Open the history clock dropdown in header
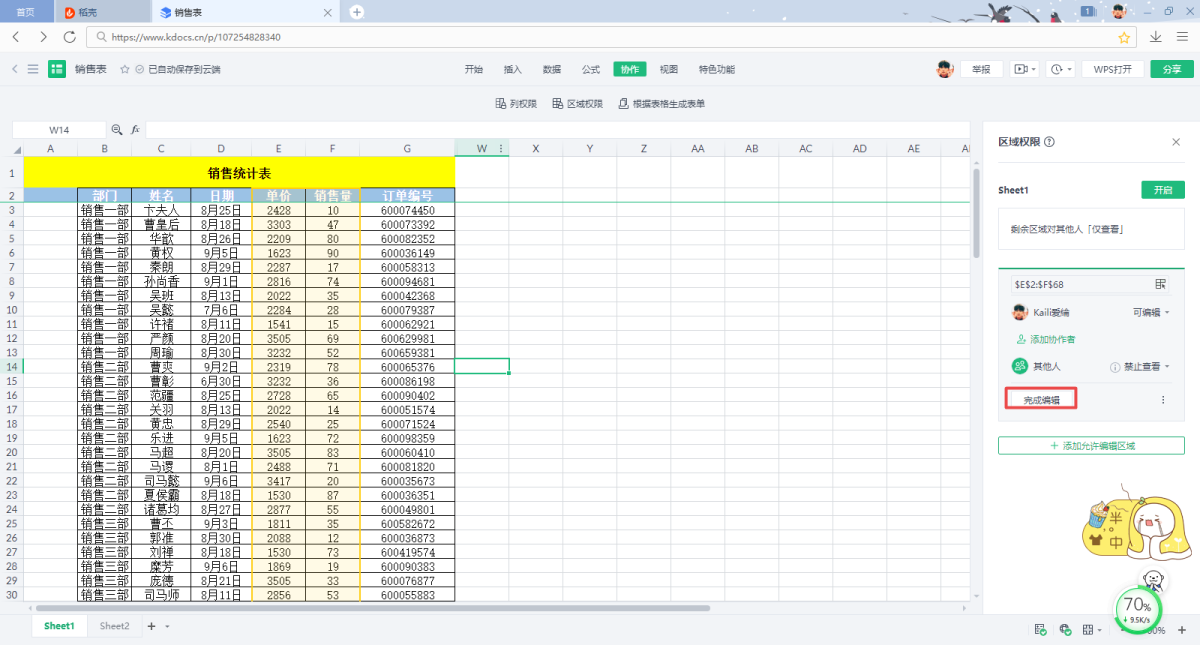Viewport: 1200px width, 645px height. [x=1060, y=69]
